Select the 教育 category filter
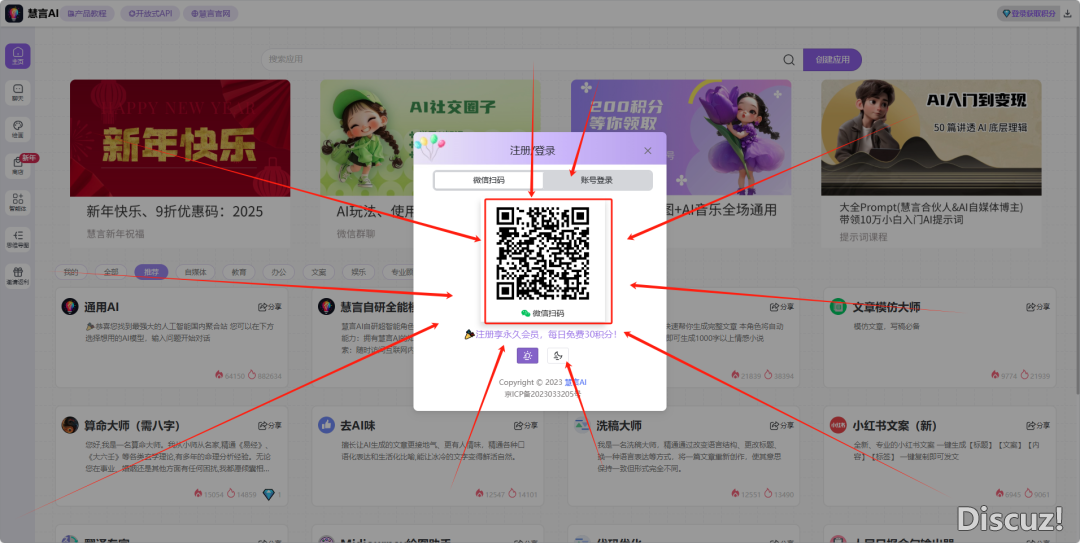This screenshot has width=1080, height=543. (238, 272)
